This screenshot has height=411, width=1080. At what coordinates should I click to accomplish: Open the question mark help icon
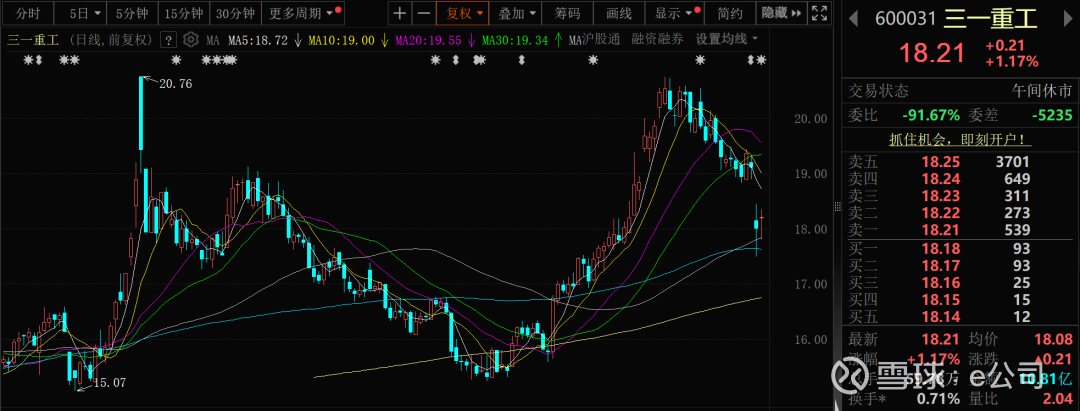(x=167, y=40)
